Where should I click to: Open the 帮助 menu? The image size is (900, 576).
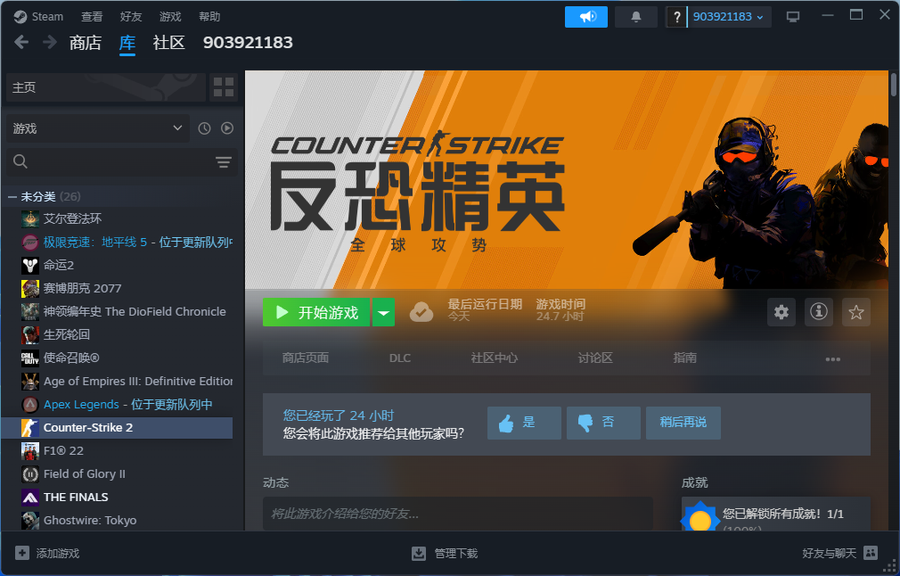point(210,17)
